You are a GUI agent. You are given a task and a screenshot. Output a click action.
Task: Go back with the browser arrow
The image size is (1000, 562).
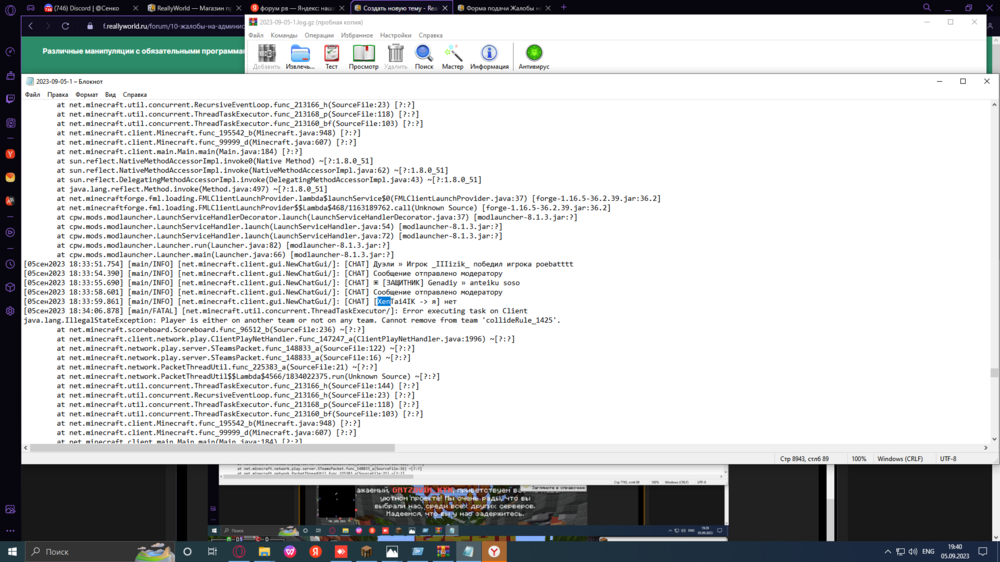pyautogui.click(x=31, y=26)
